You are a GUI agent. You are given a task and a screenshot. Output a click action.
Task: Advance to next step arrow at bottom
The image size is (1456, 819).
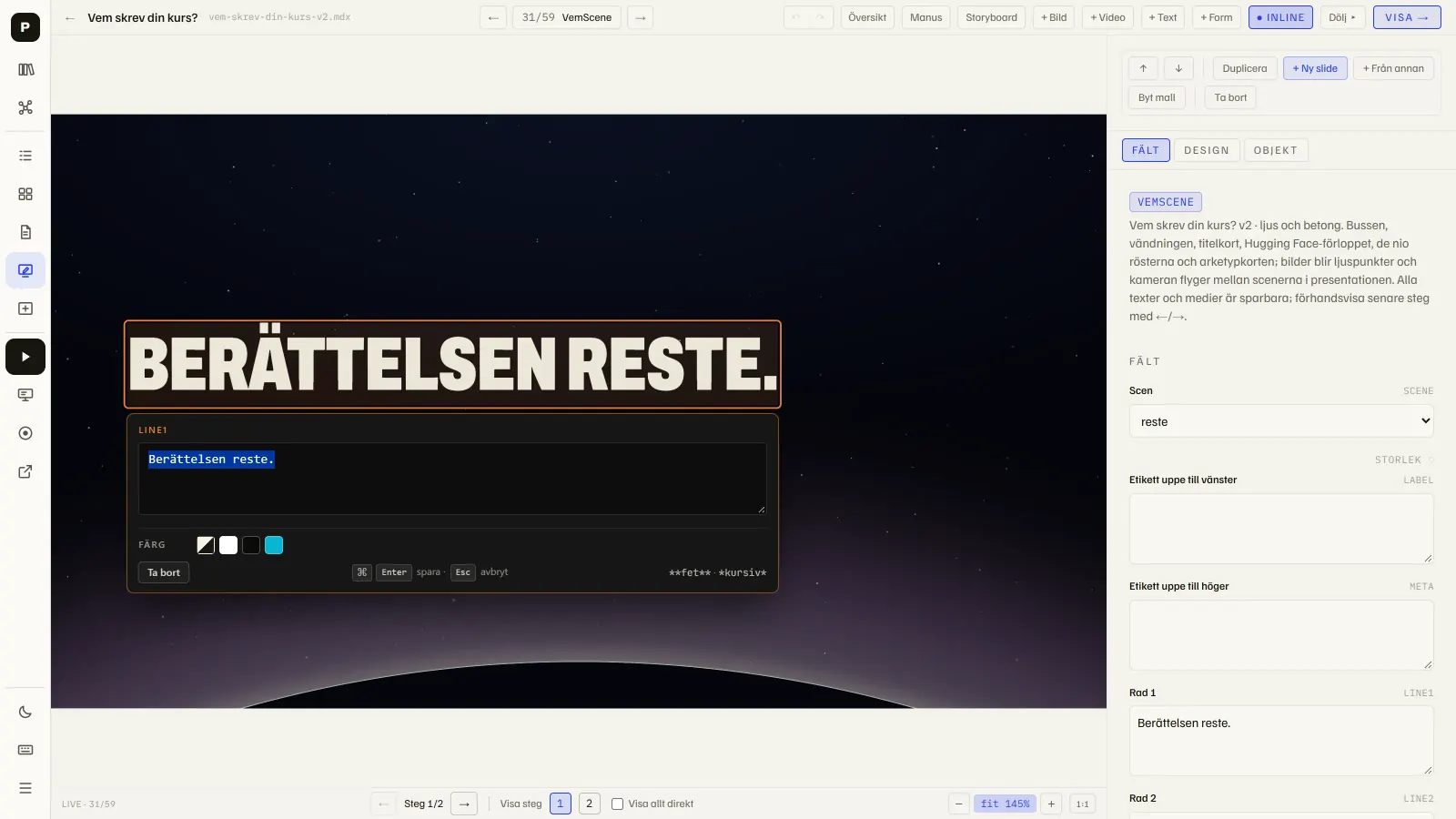tap(464, 804)
